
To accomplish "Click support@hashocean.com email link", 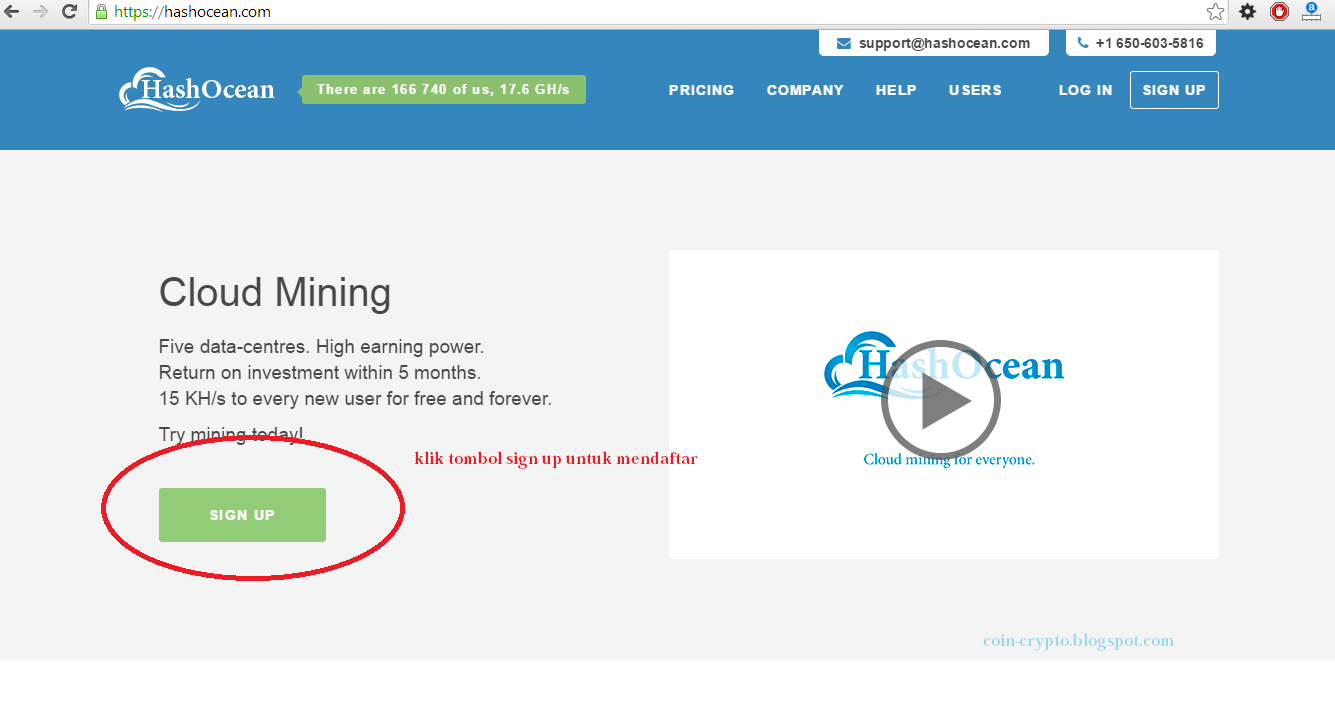I will (x=944, y=43).
